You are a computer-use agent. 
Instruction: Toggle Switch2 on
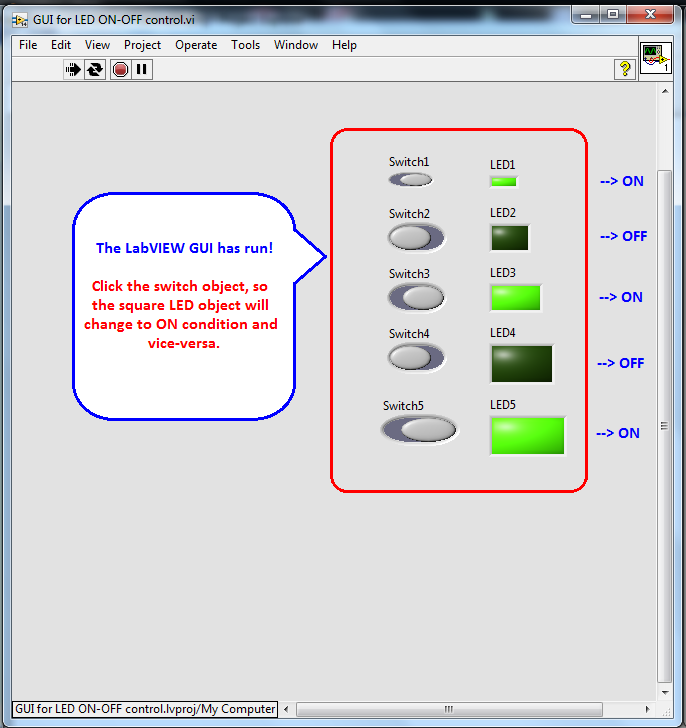click(416, 237)
